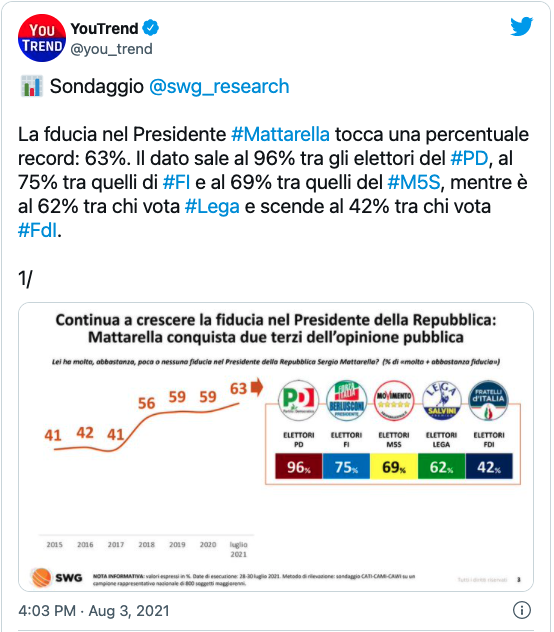Open the #Mattarella hashtag
Viewport: 554px width, 632px height.
point(280,134)
